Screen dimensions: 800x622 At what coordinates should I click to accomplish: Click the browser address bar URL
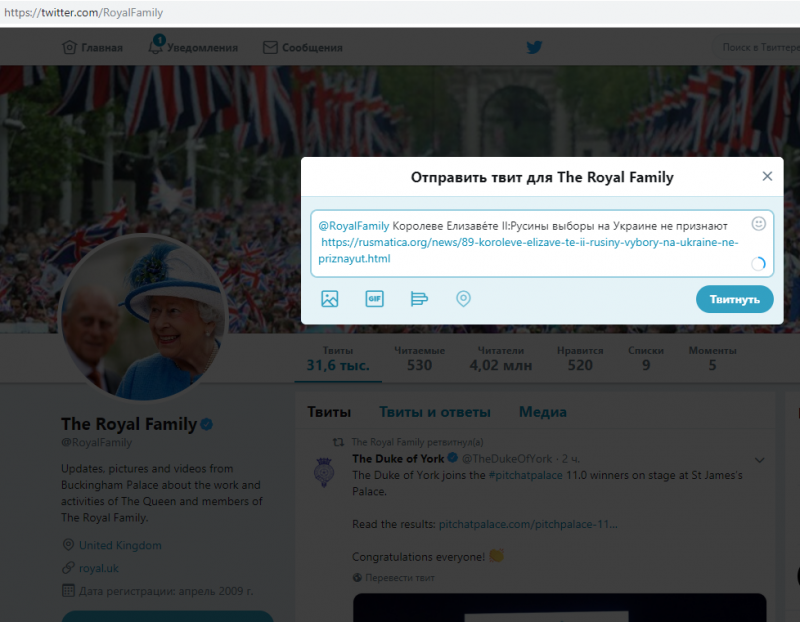[84, 12]
